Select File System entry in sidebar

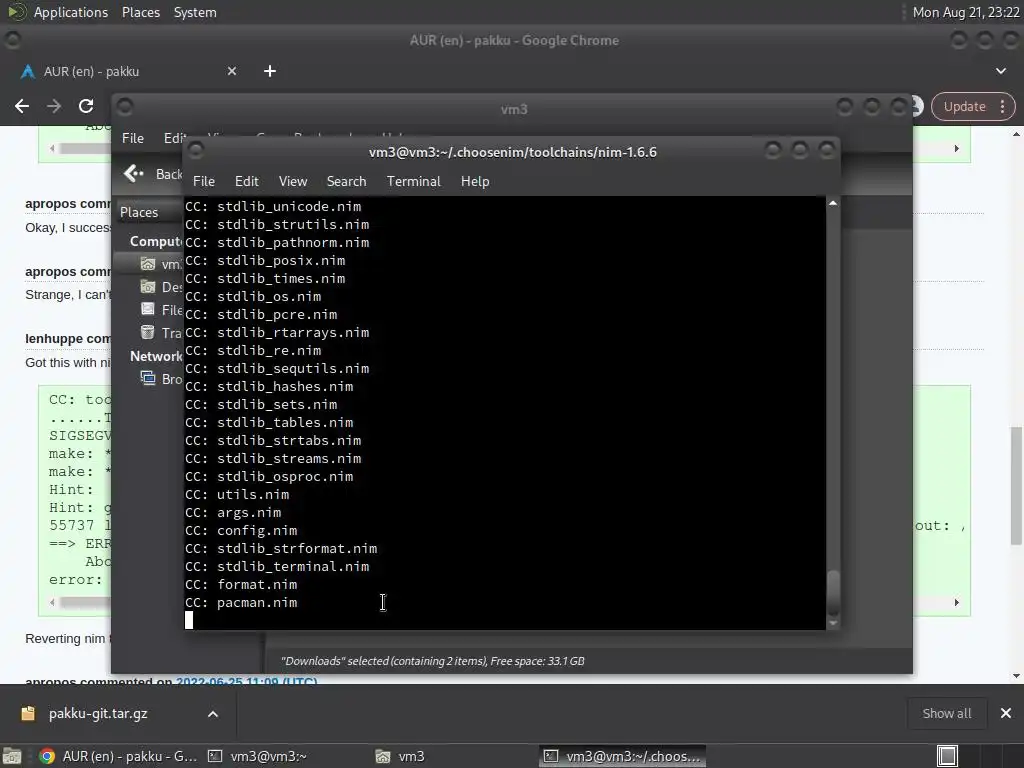pyautogui.click(x=161, y=310)
